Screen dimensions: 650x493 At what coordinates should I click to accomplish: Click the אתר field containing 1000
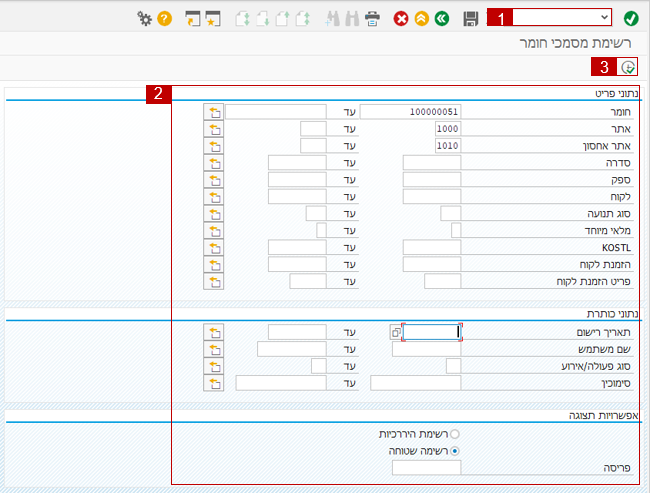click(448, 129)
